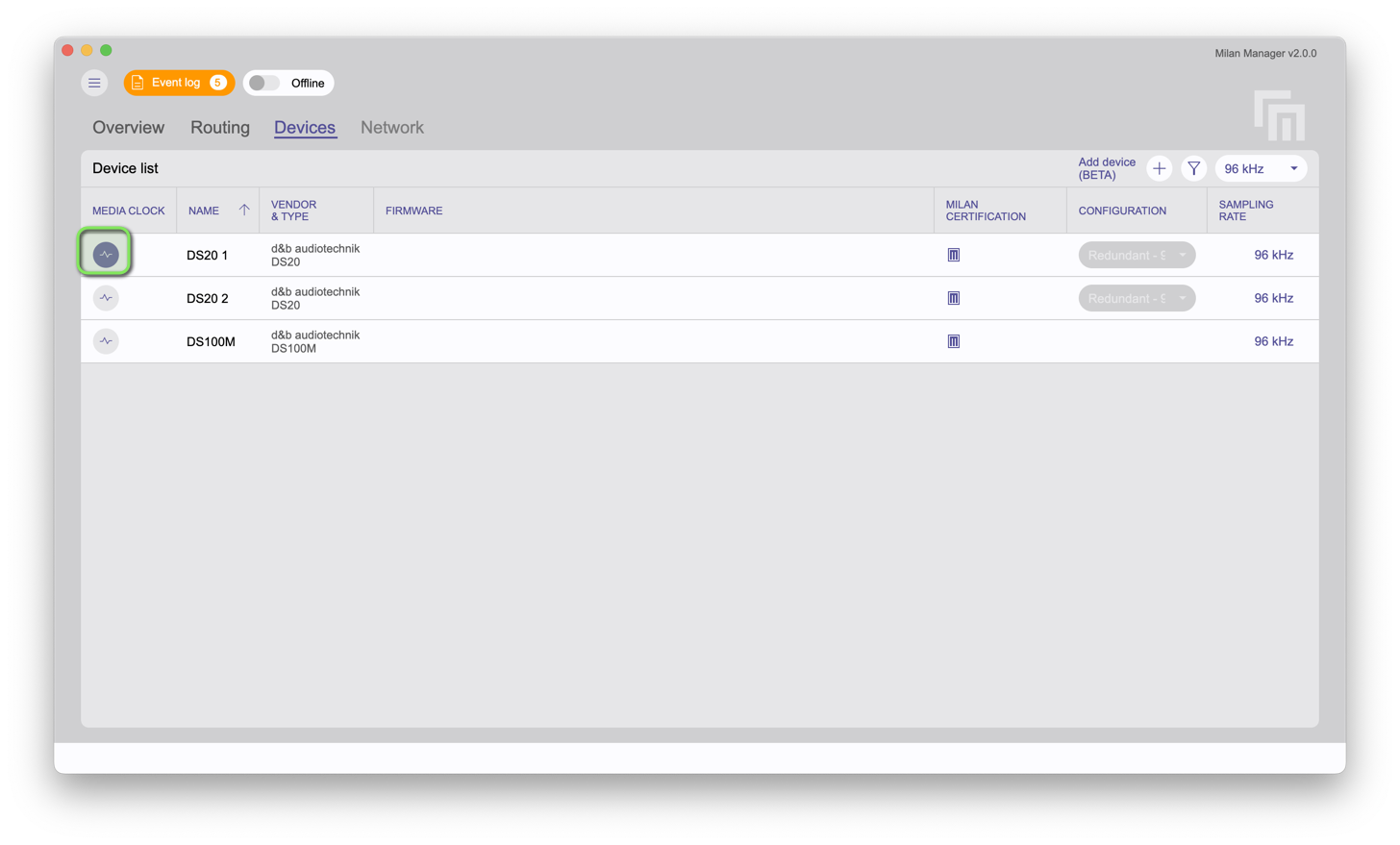Screen dimensions: 1400x845
Task: Switch to the Overview tab
Action: coord(128,128)
